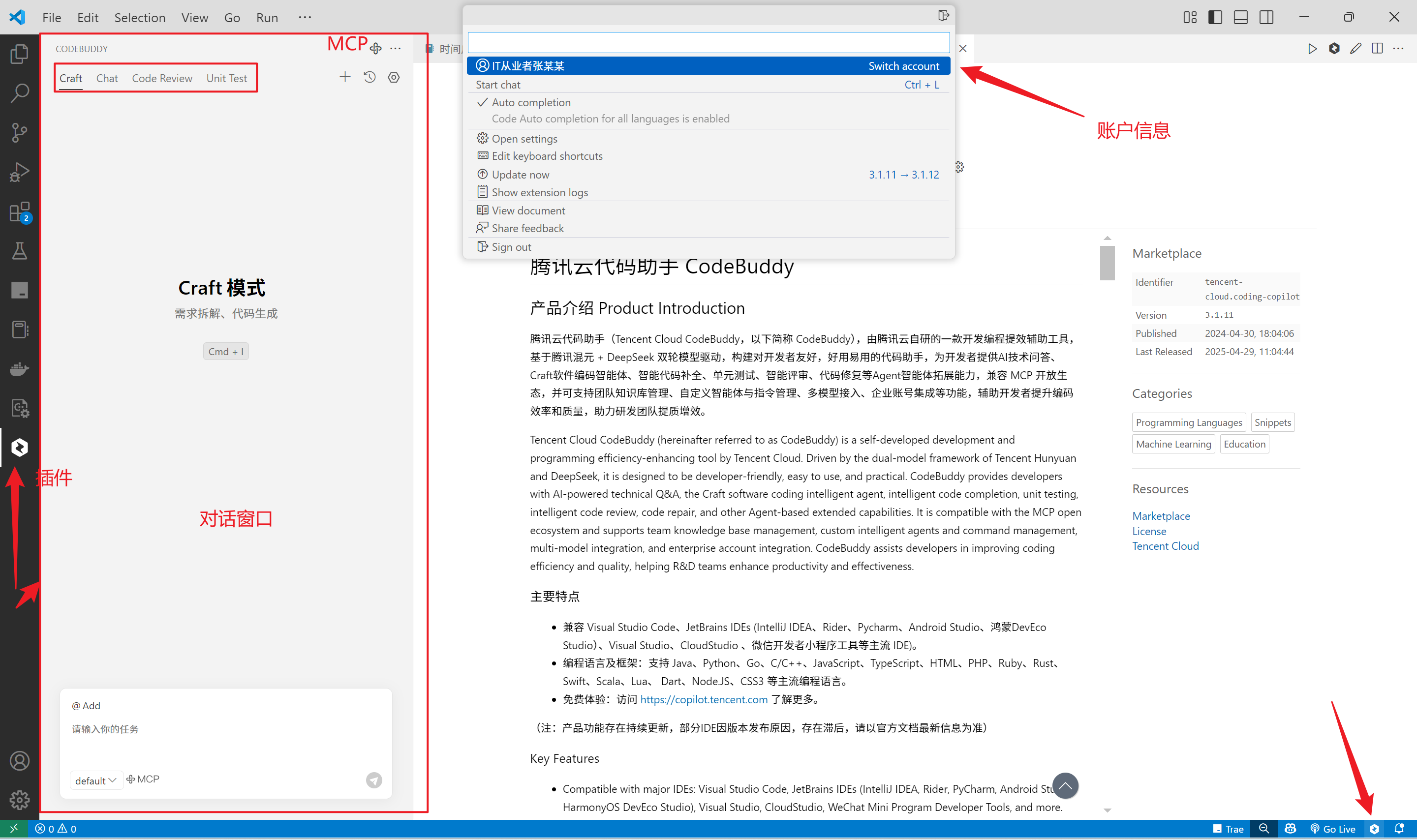Open Marketplace link under Resources
Screen dimensions: 1417x840
[x=1161, y=516]
